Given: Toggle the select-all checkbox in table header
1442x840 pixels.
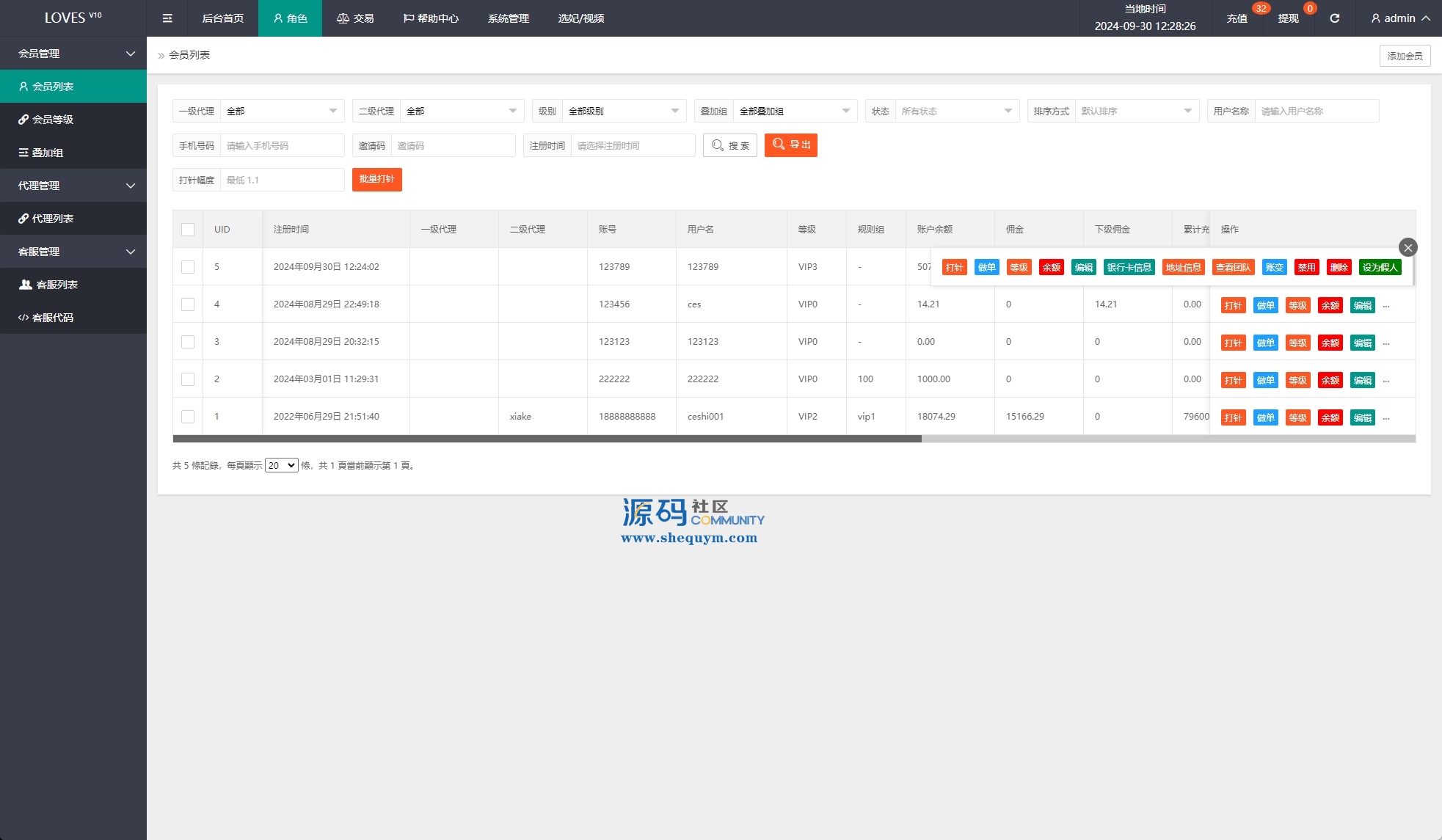Looking at the screenshot, I should point(188,230).
